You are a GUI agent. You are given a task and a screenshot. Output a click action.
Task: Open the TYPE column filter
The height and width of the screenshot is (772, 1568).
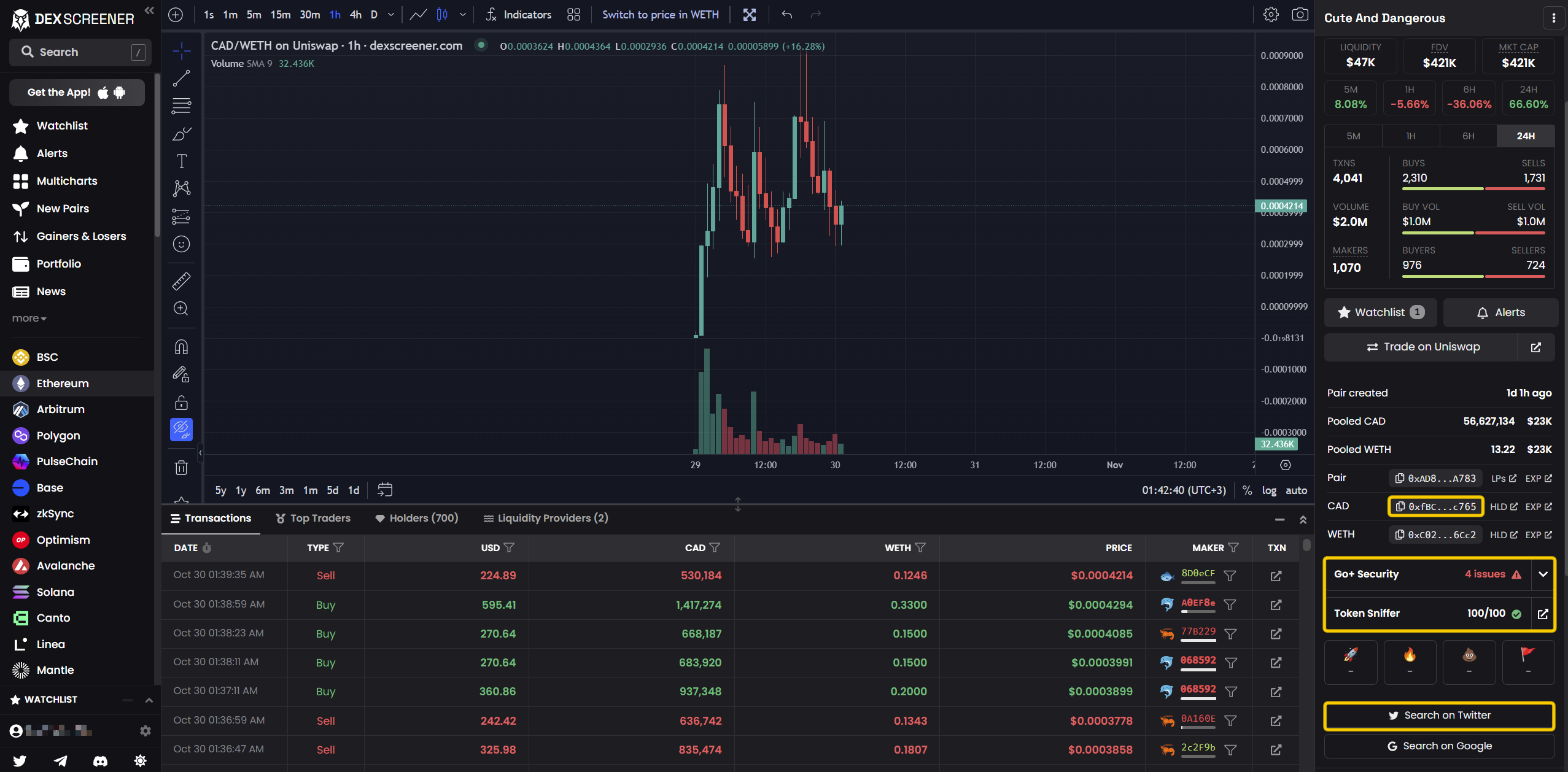click(x=338, y=547)
